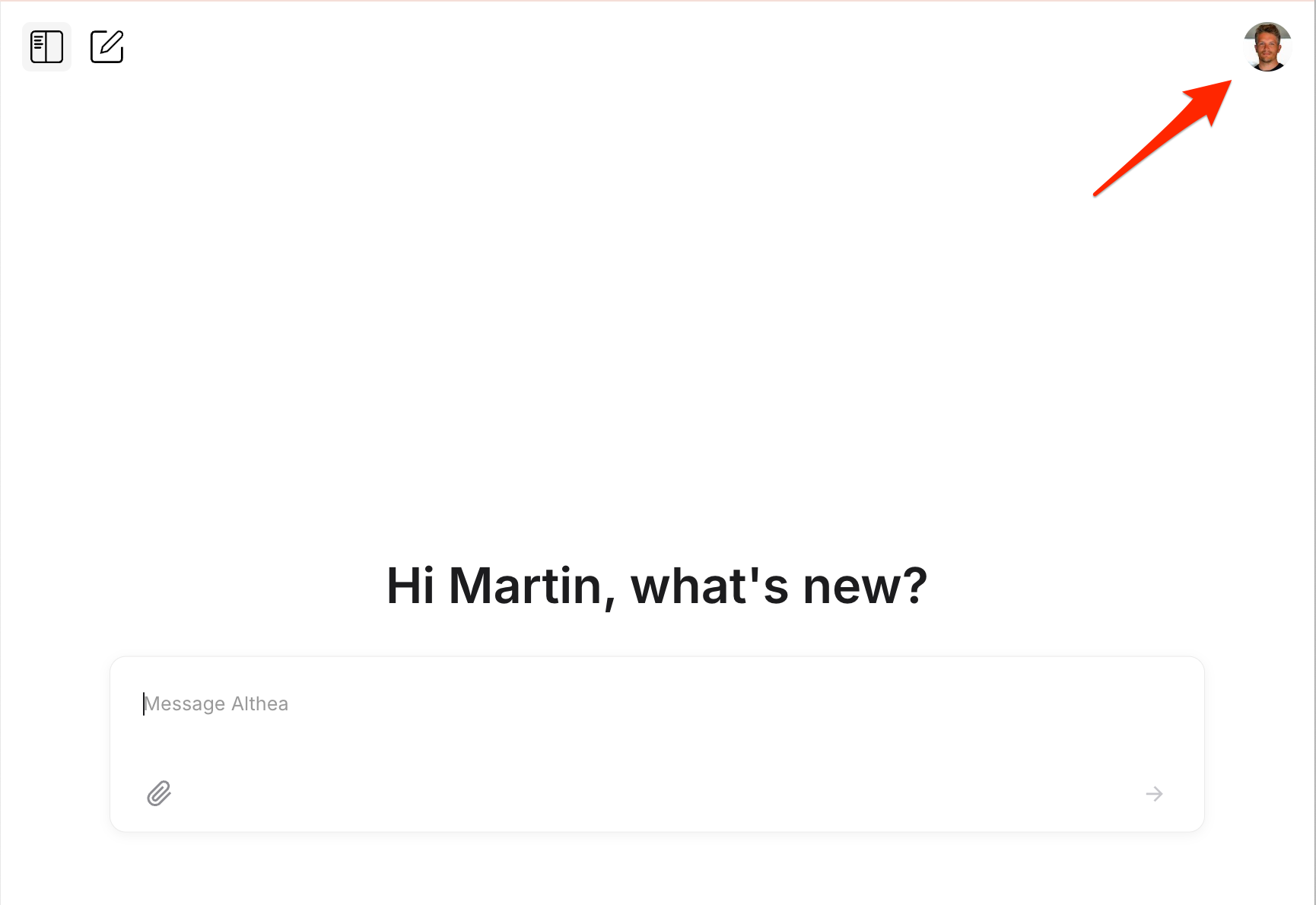Open the upload attachment option

[159, 793]
